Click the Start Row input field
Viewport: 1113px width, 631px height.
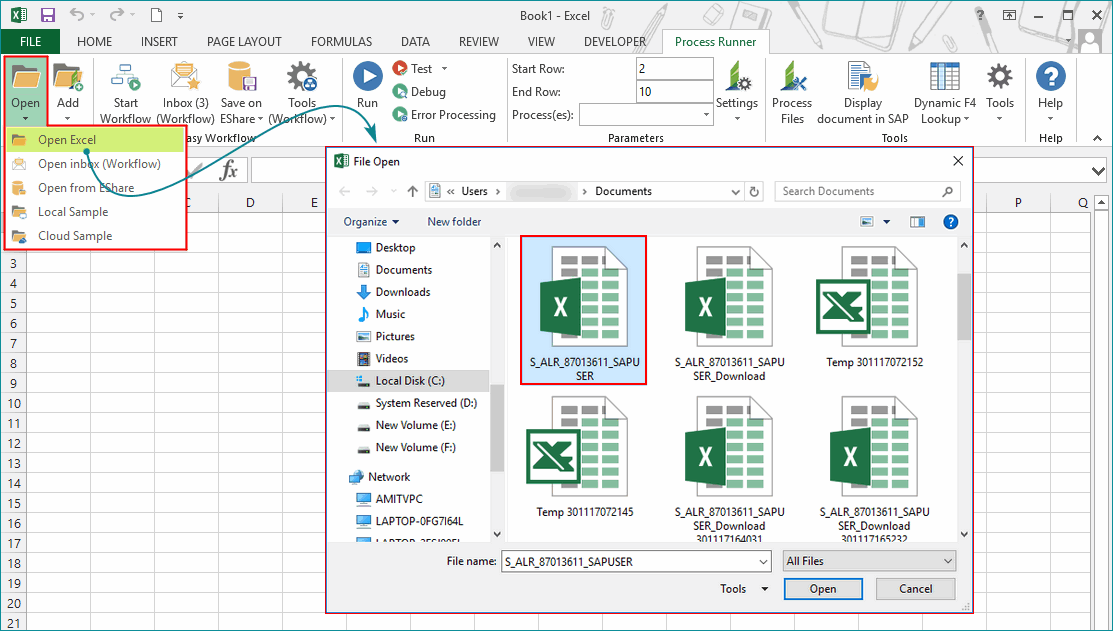tap(674, 69)
